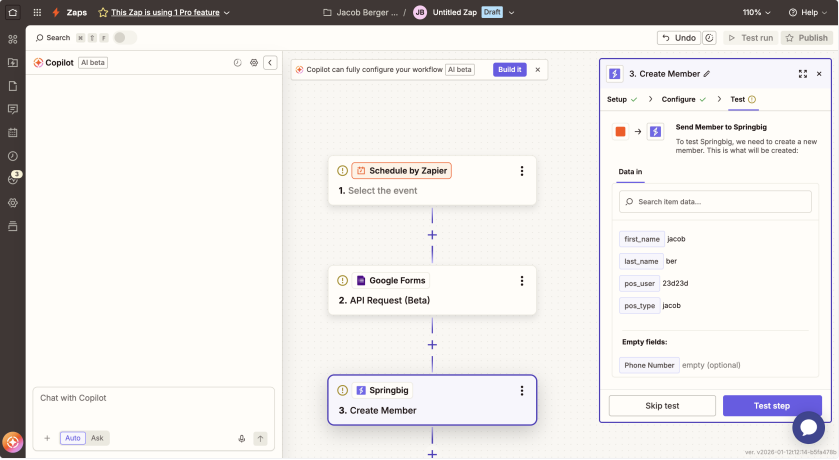This screenshot has height=460, width=839.
Task: Open the calendar sidebar icon
Action: [13, 133]
